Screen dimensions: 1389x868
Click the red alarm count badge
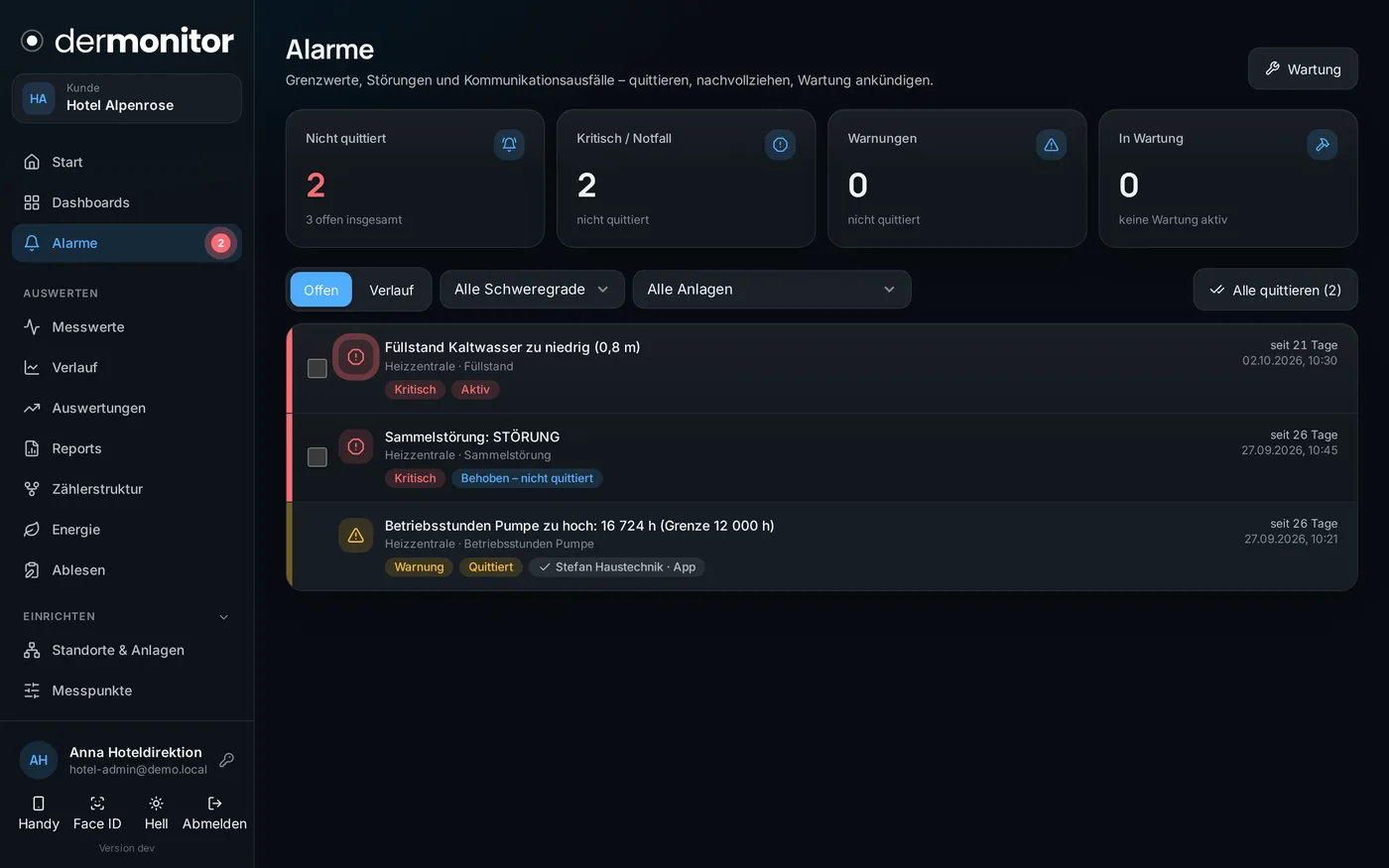[x=220, y=243]
